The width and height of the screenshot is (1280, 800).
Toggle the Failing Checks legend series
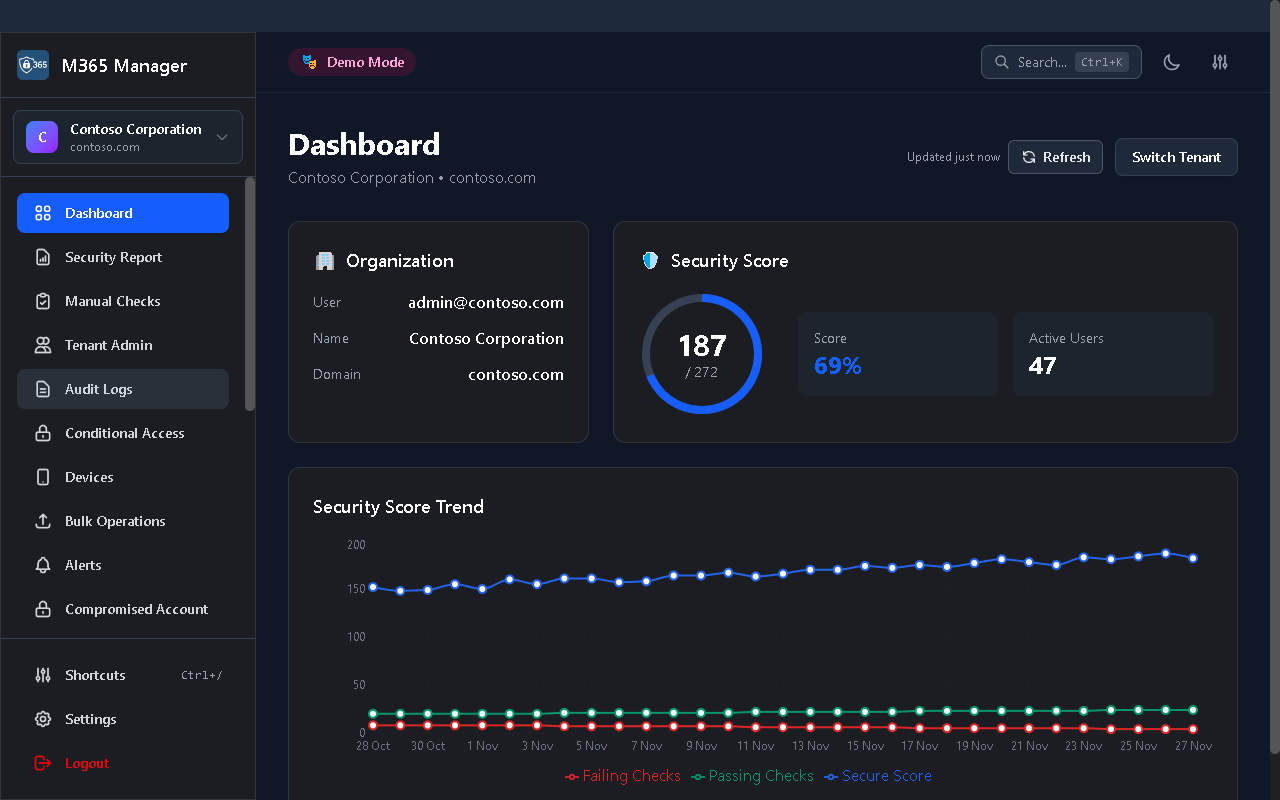622,775
